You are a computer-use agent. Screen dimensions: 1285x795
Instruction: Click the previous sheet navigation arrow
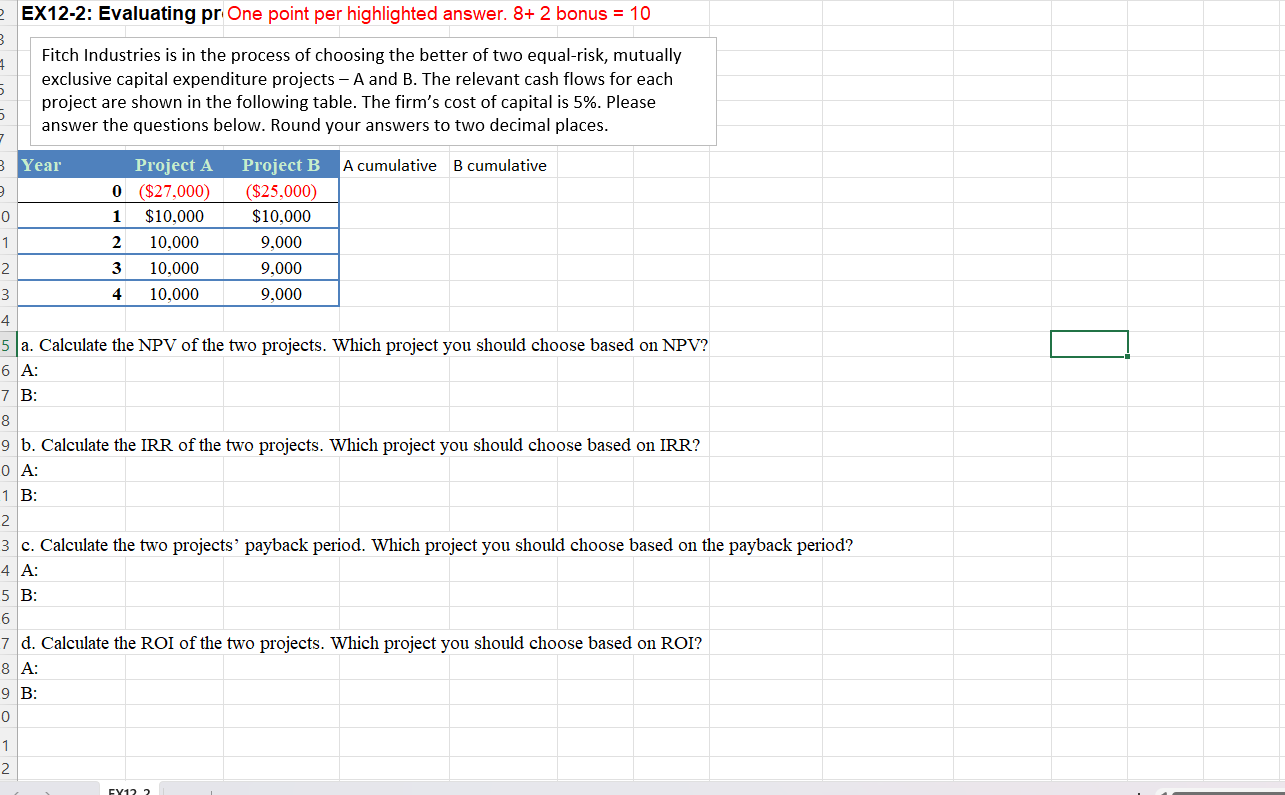pos(15,790)
